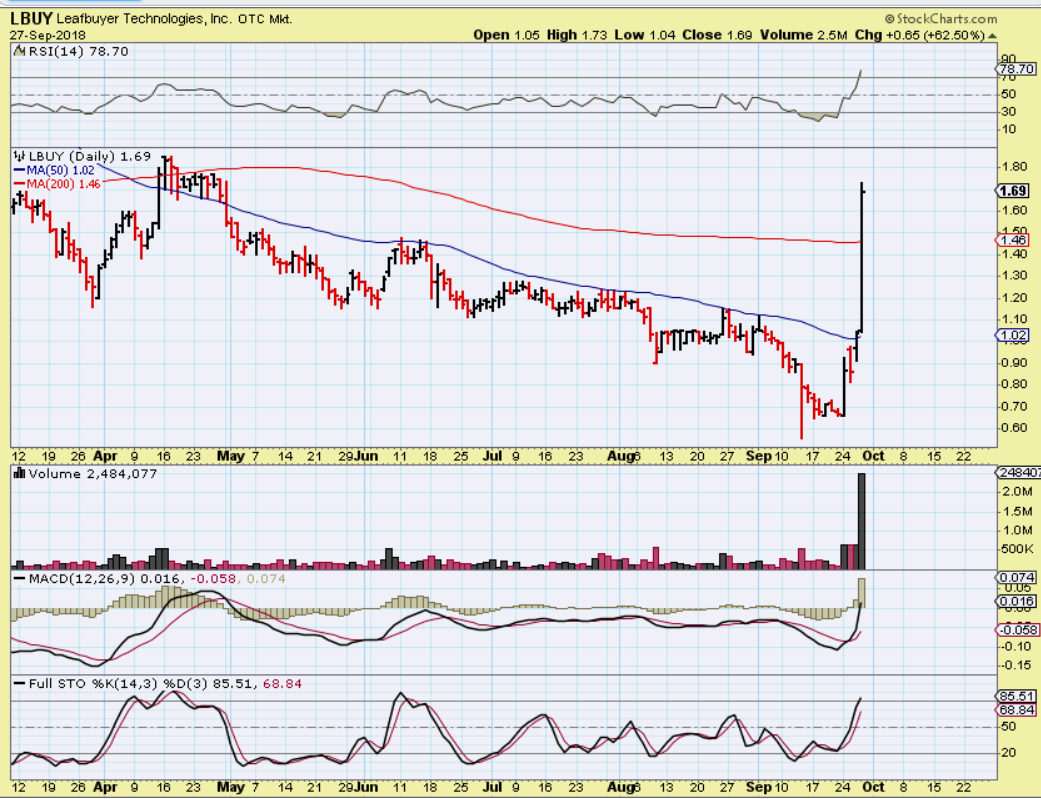Click the 0.60 price axis label
The image size is (1041, 799).
pos(1013,427)
